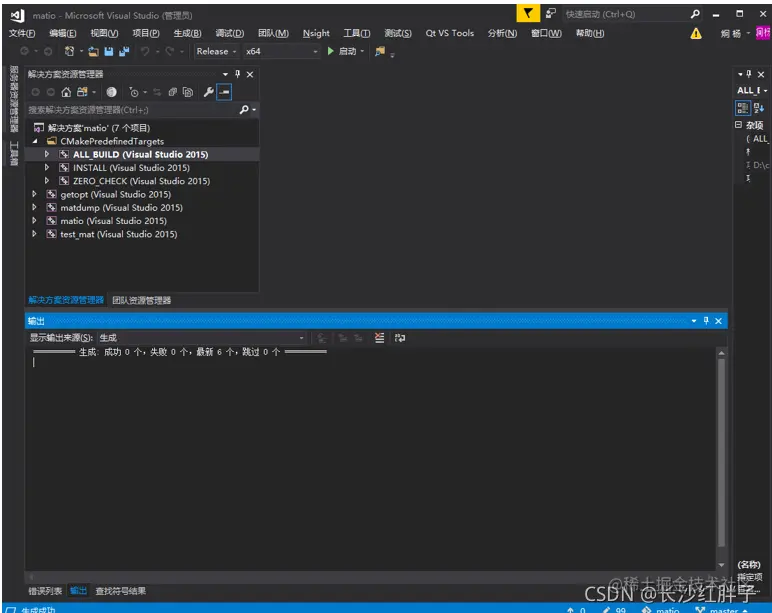The height and width of the screenshot is (613, 772).
Task: Click the New Project toolbar icon
Action: pos(69,51)
